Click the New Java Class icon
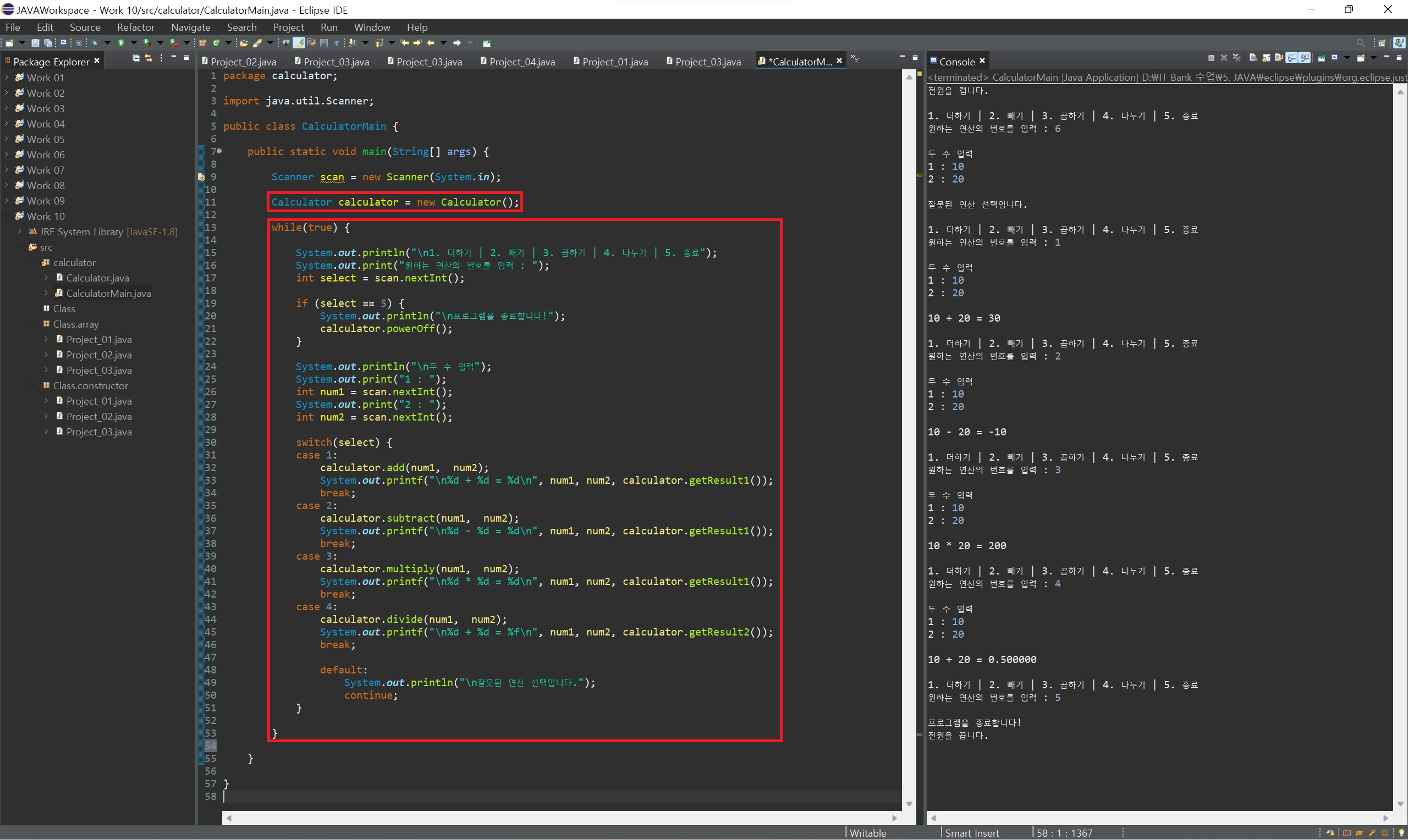 pos(216,43)
